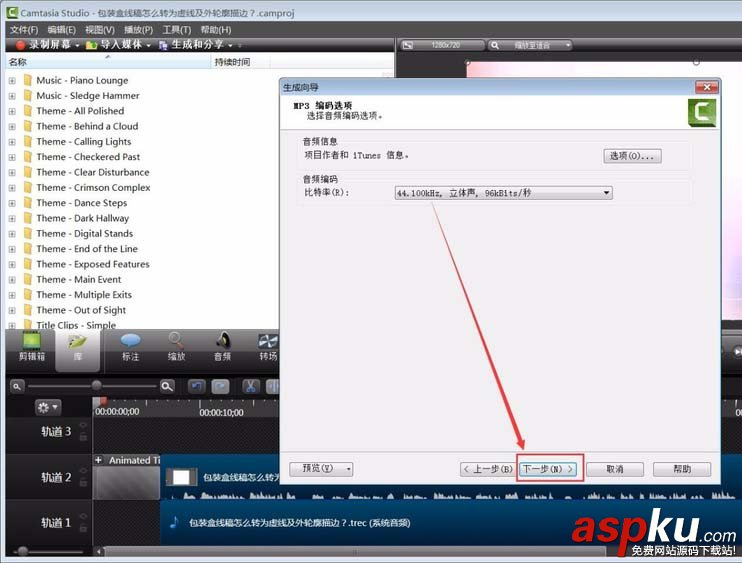The width and height of the screenshot is (742, 563).
Task: Open the 比特率 bitrate dropdown
Action: coord(504,193)
